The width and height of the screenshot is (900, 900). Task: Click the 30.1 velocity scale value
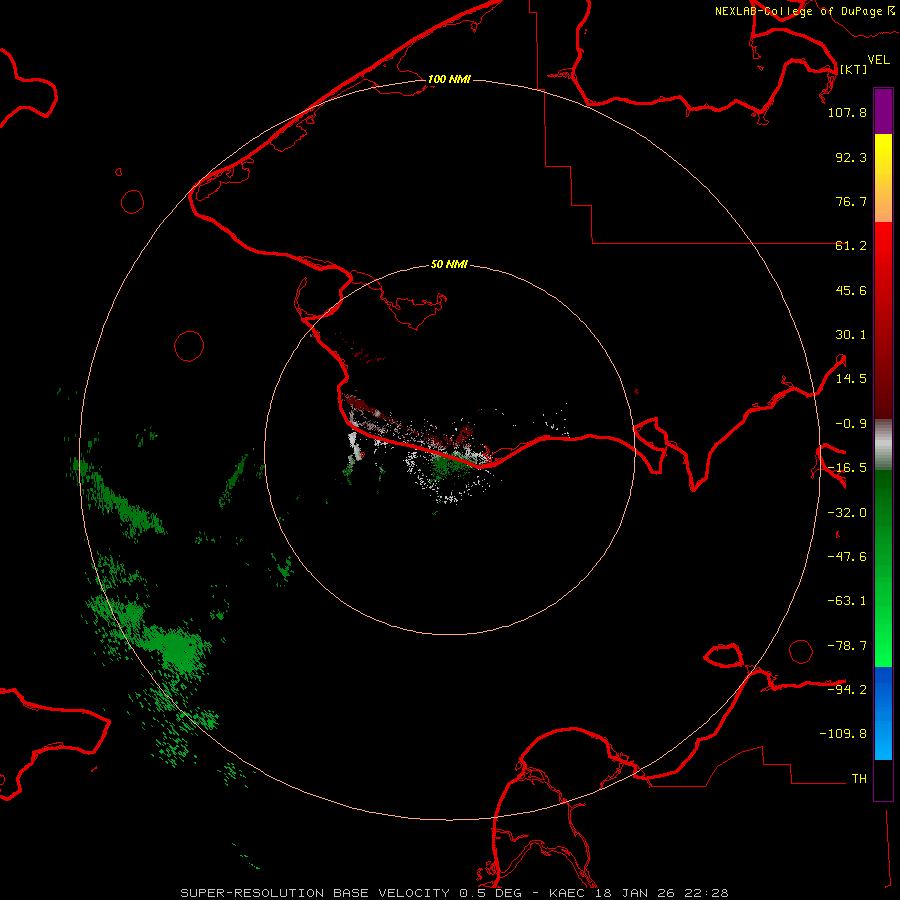(x=851, y=335)
